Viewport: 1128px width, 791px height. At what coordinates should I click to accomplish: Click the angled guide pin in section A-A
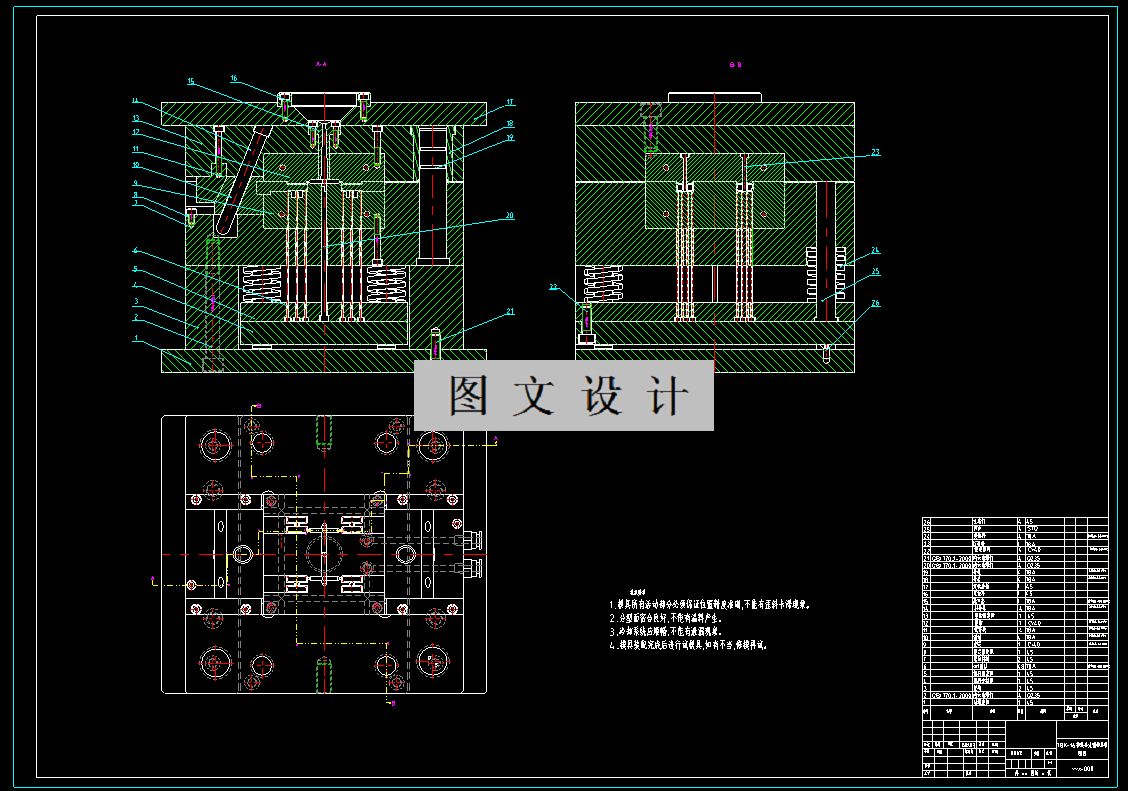click(x=242, y=181)
